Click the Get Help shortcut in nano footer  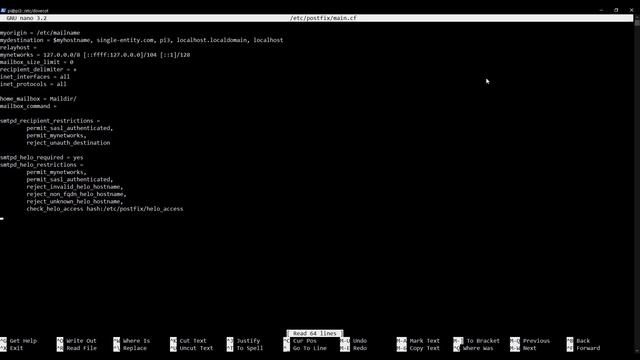(x=23, y=341)
